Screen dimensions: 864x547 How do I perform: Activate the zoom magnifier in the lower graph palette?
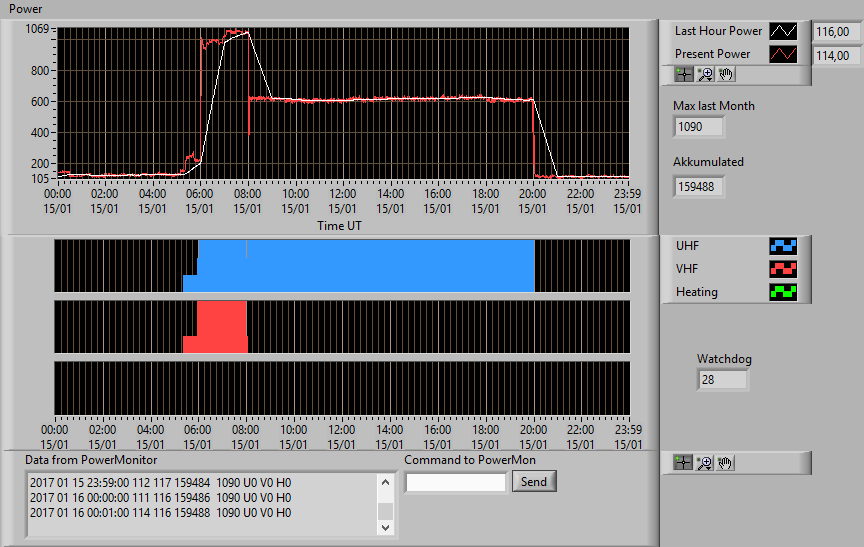704,463
